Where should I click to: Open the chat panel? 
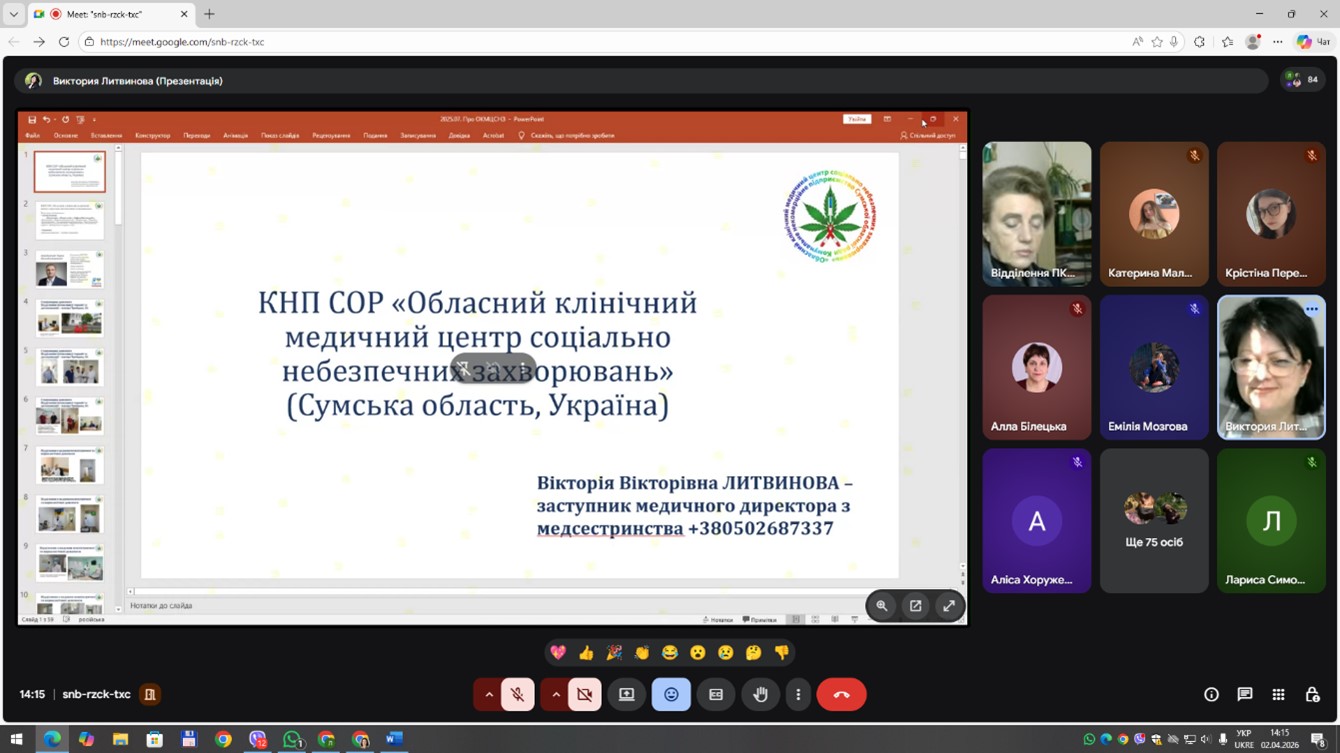1245,695
